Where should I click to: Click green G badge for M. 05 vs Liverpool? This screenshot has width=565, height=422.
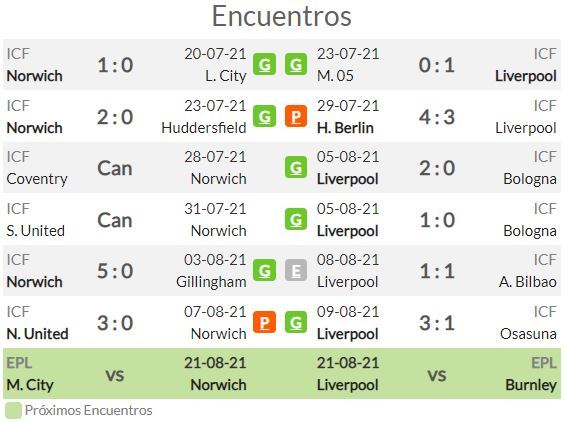click(x=296, y=65)
